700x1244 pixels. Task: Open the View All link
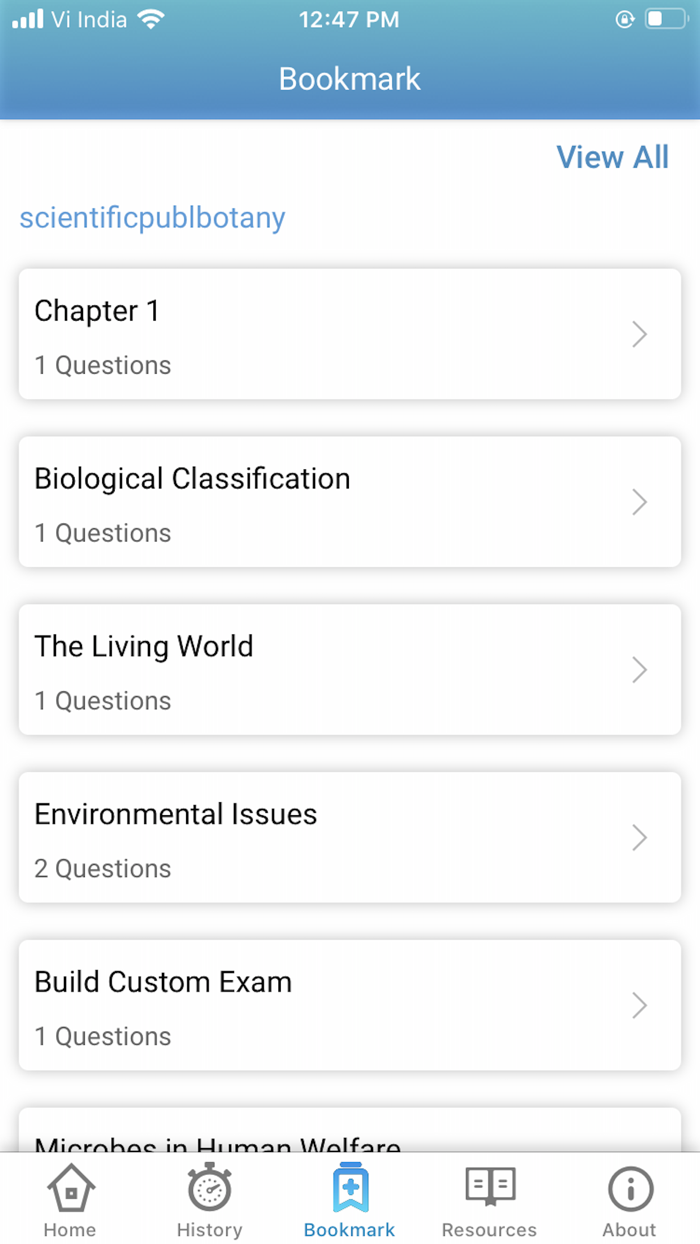coord(612,157)
